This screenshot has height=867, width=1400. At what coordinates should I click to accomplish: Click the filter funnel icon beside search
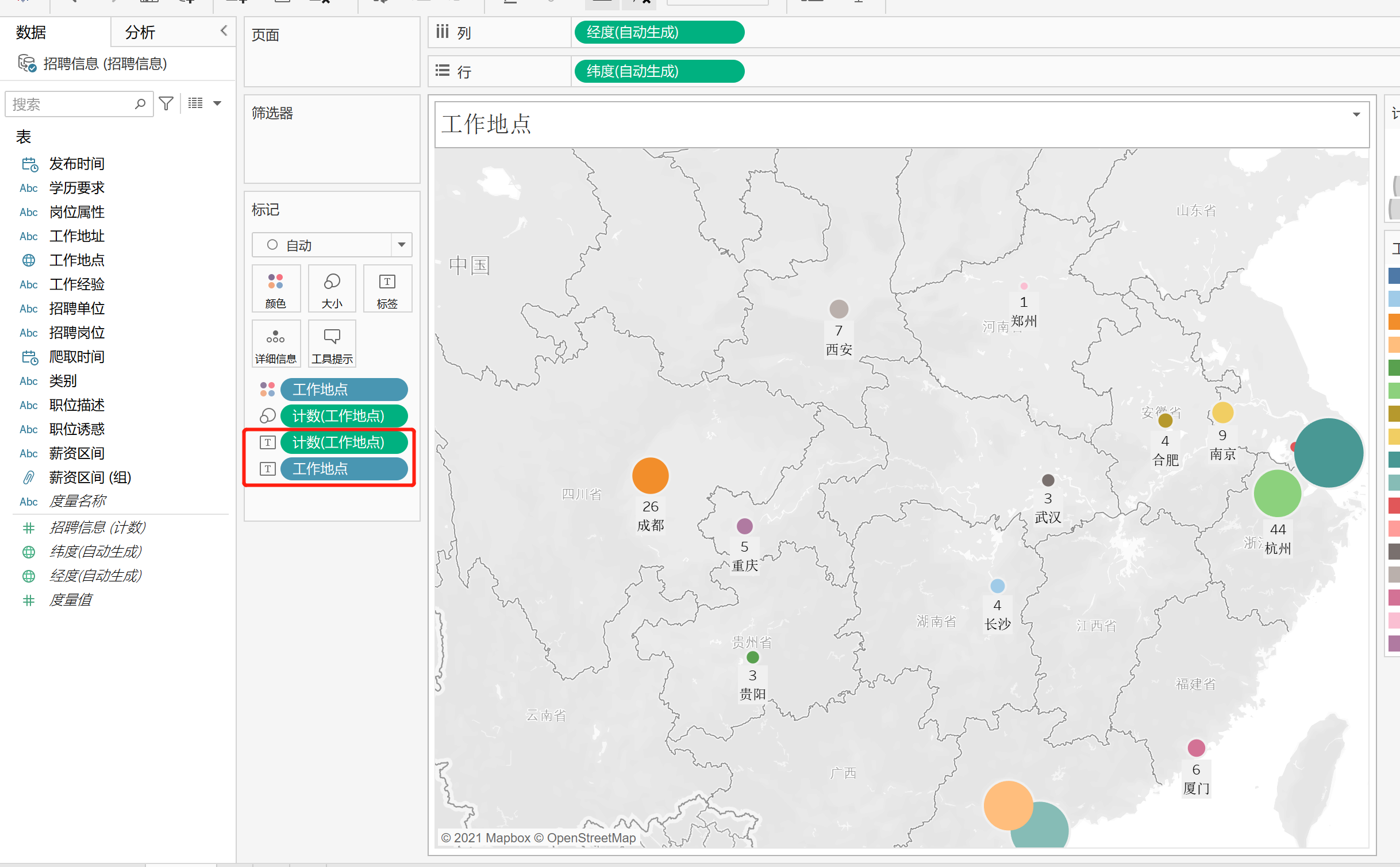tap(166, 103)
